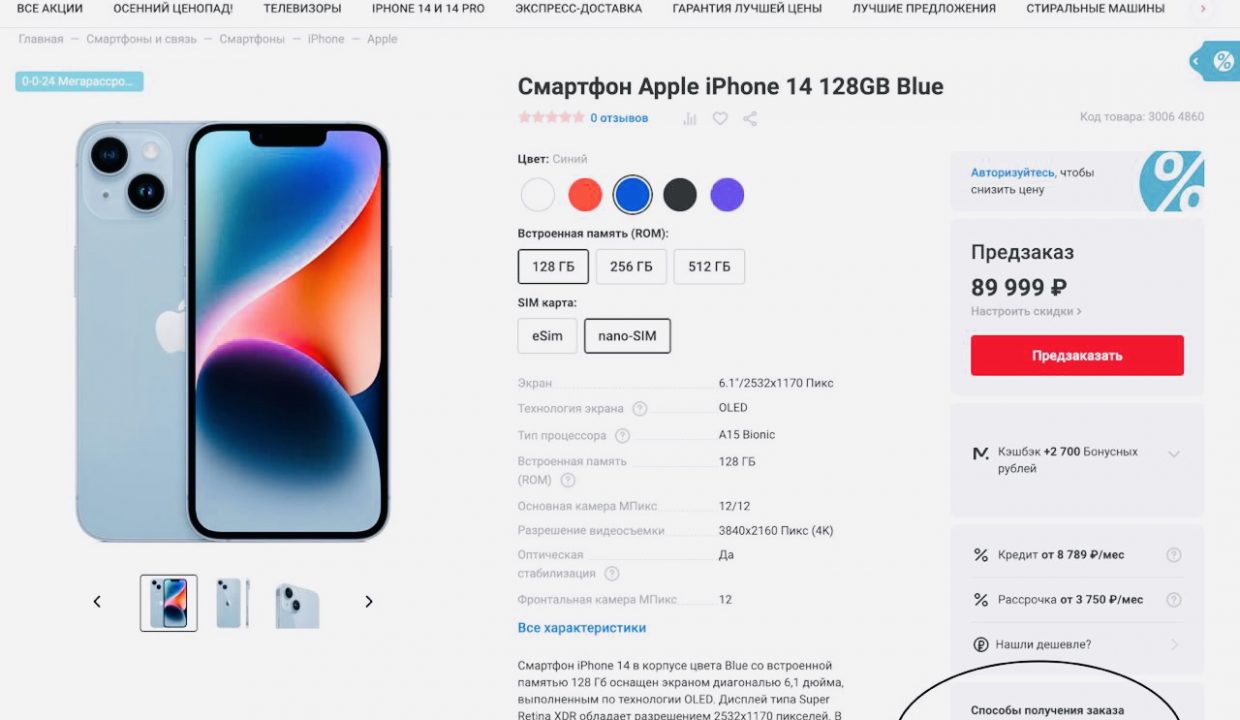Viewport: 1240px width, 720px height.
Task: Open the compare chart icon beside reviews
Action: point(690,118)
